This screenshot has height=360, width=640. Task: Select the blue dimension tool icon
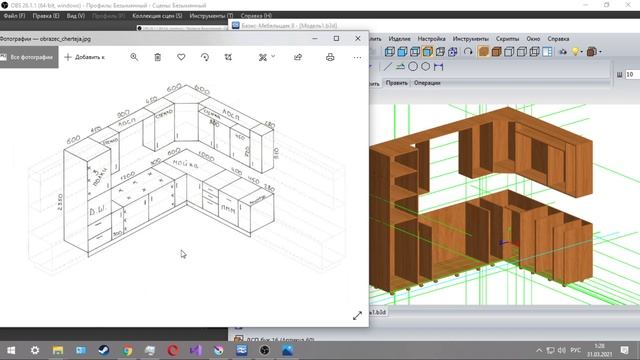point(438,67)
